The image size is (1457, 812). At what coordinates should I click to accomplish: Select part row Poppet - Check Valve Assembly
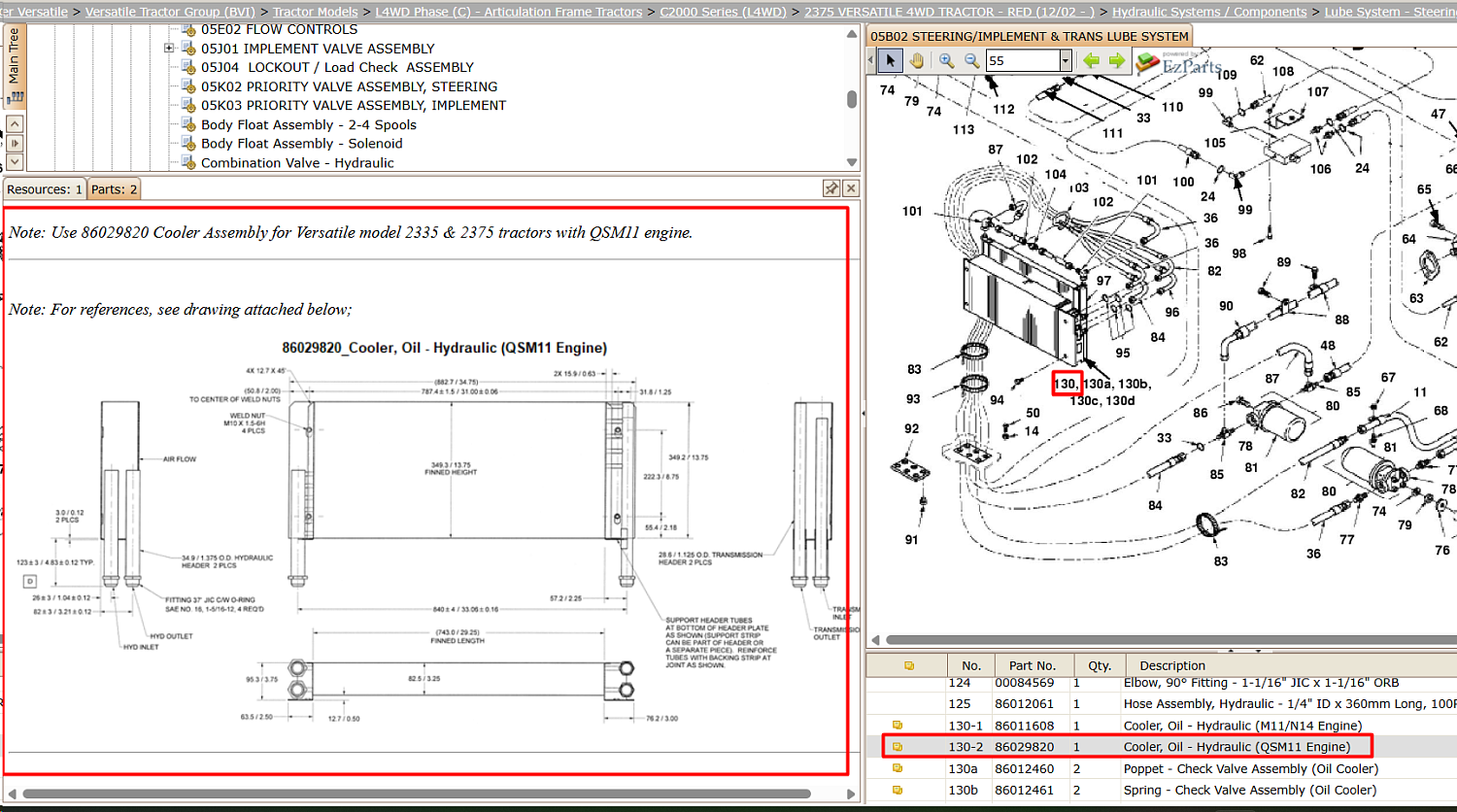(x=1162, y=768)
